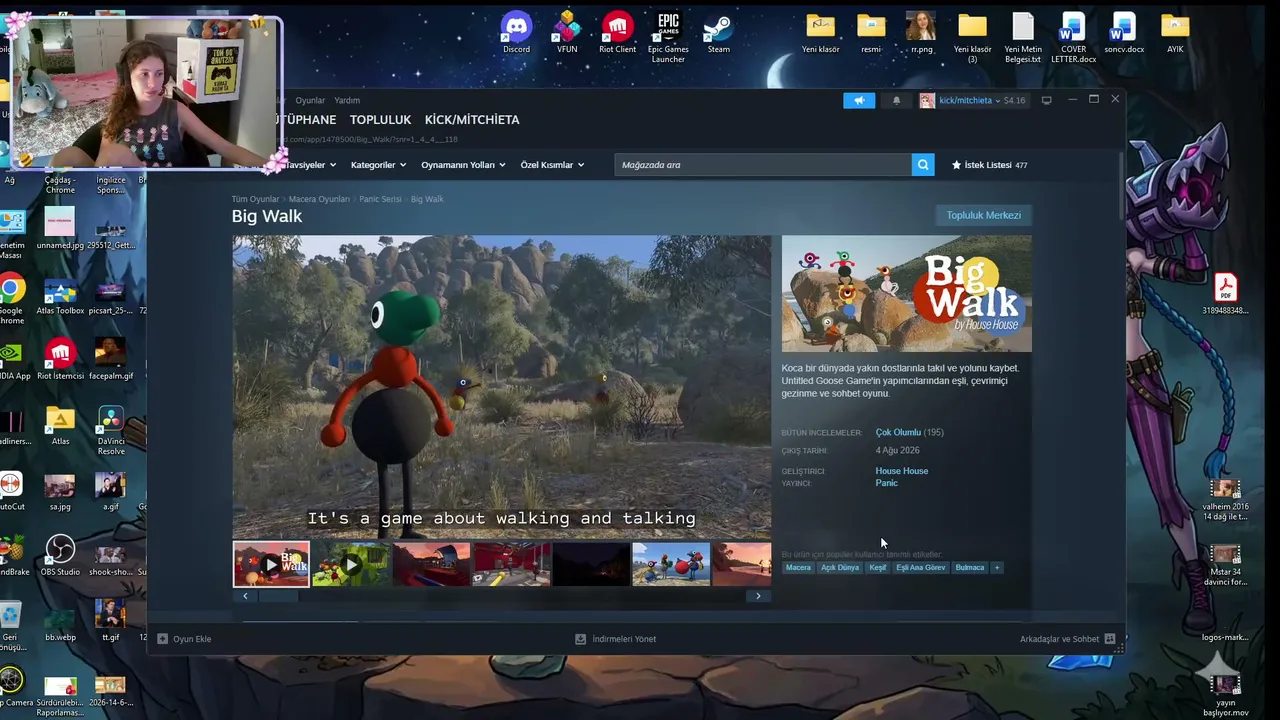Open the Oyunlar menu in Steam
Image resolution: width=1280 pixels, height=720 pixels.
point(310,101)
